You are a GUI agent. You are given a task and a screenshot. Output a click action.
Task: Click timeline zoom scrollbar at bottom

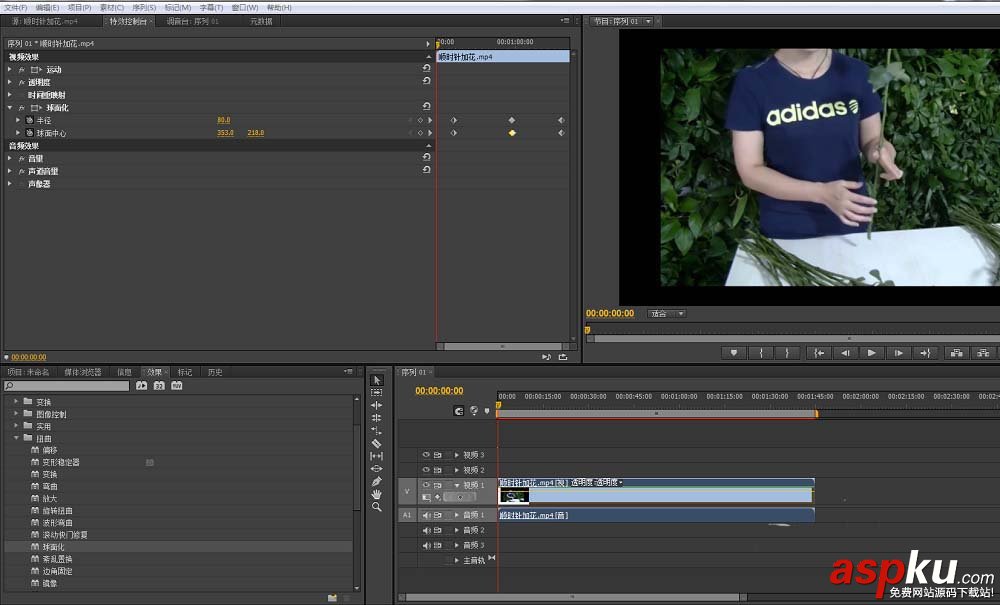click(572, 597)
